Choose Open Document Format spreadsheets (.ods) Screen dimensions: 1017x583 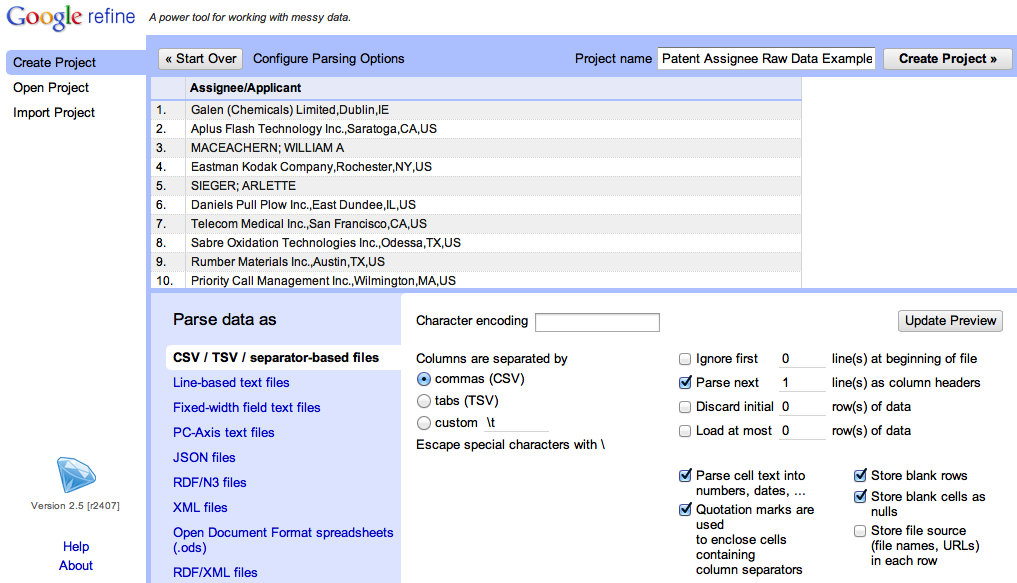pyautogui.click(x=283, y=540)
